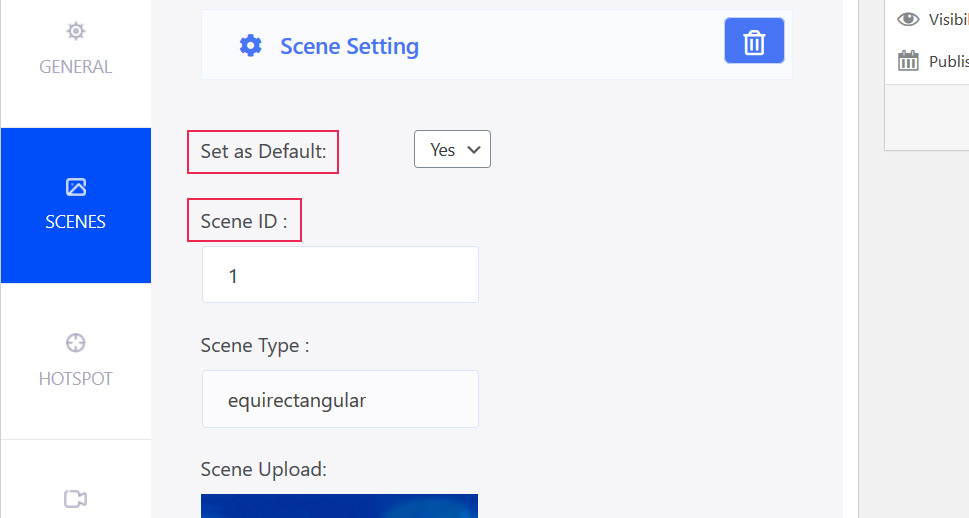Click the trash delete scene icon

pos(754,41)
